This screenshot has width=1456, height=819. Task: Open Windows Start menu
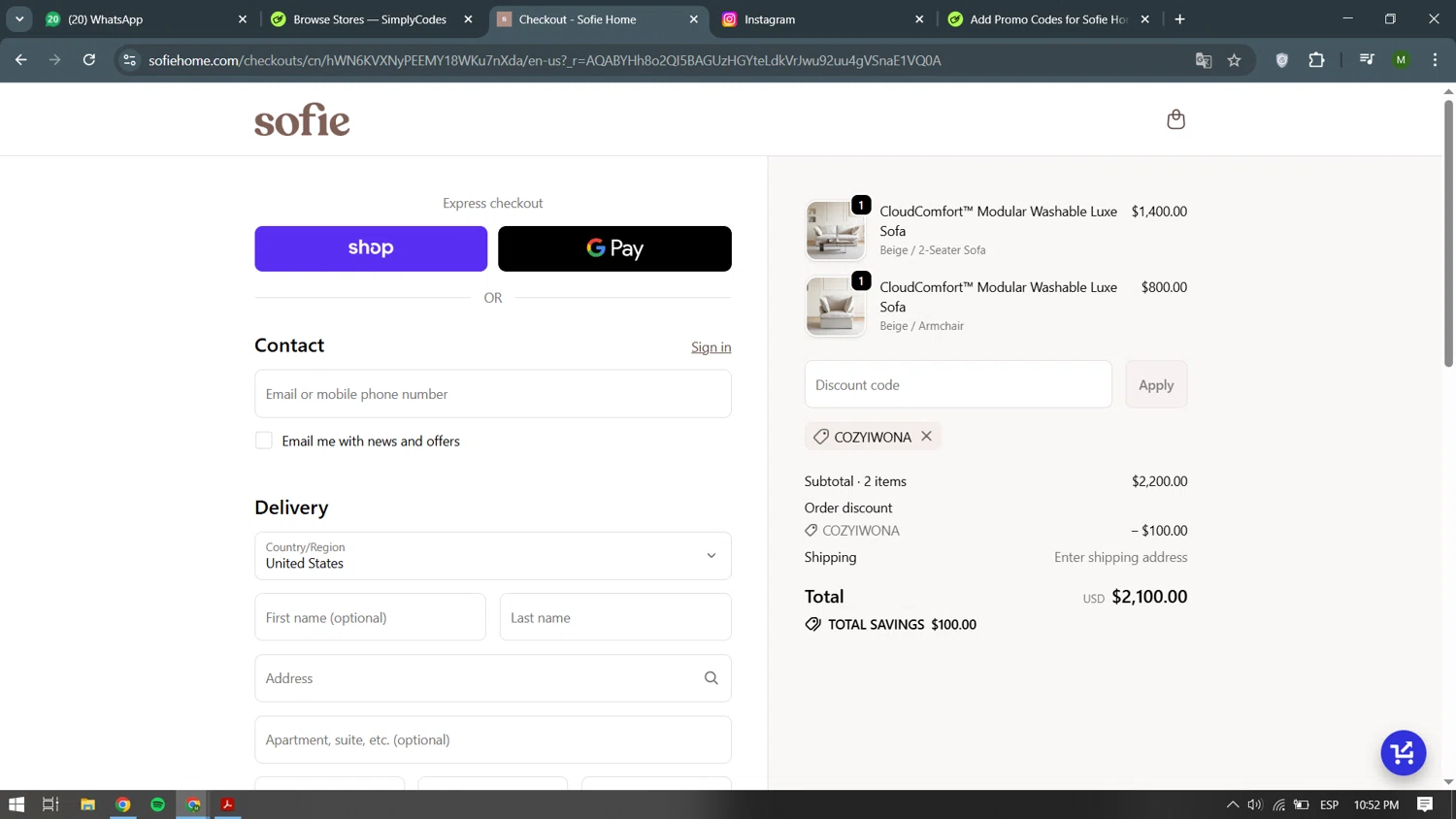[17, 804]
